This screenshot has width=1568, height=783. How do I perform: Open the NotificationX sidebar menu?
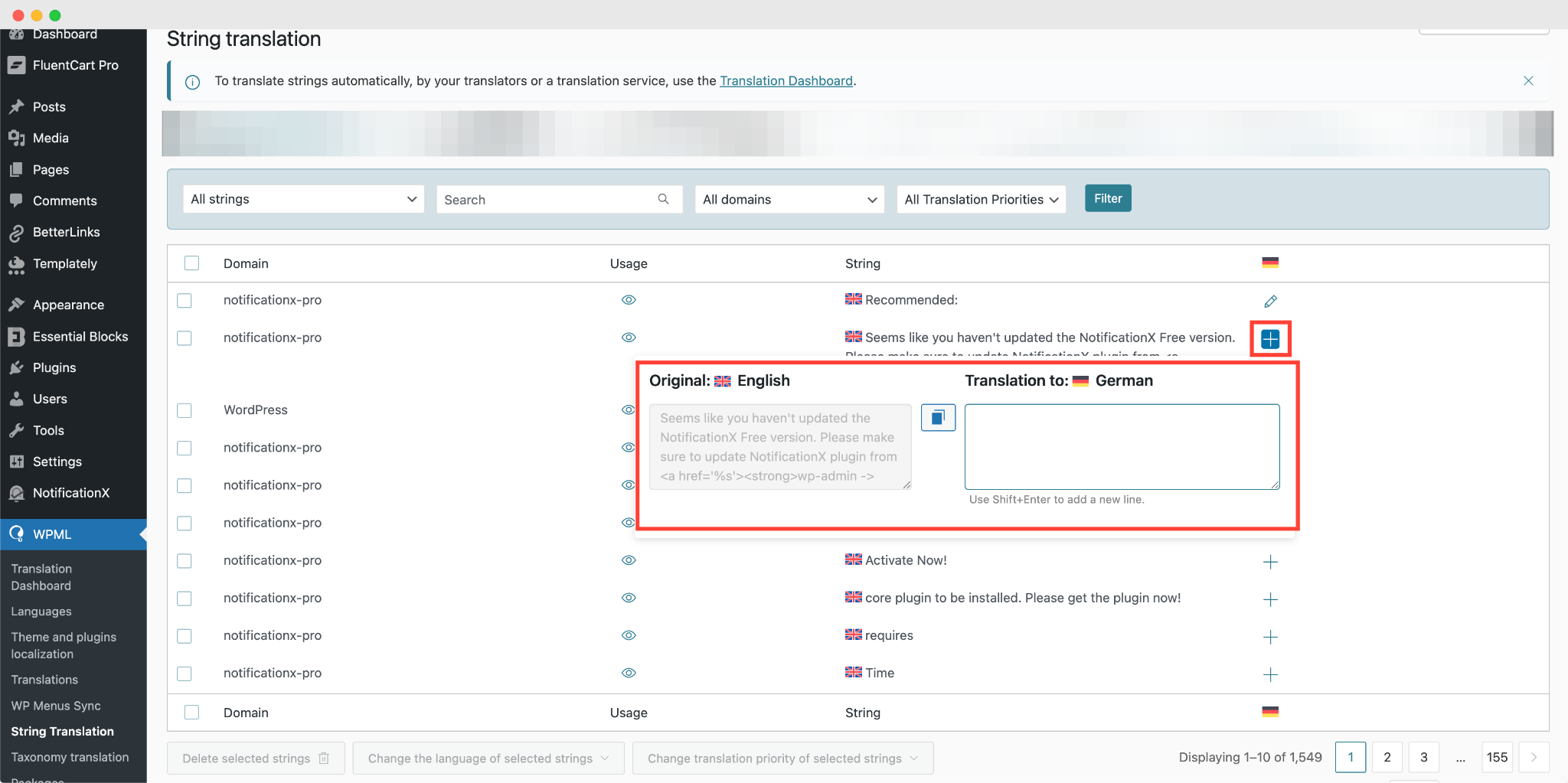(71, 493)
